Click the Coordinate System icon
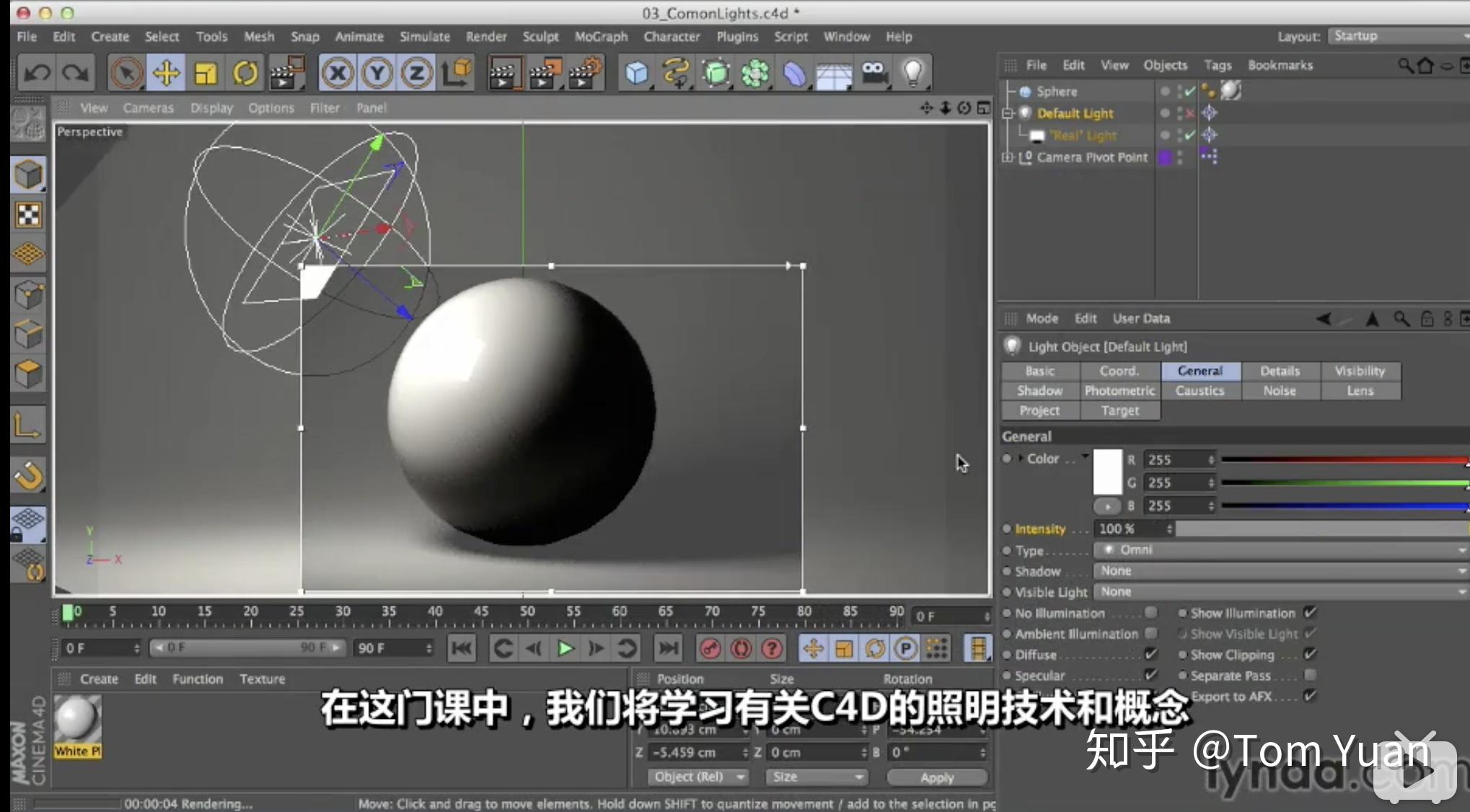 point(457,73)
